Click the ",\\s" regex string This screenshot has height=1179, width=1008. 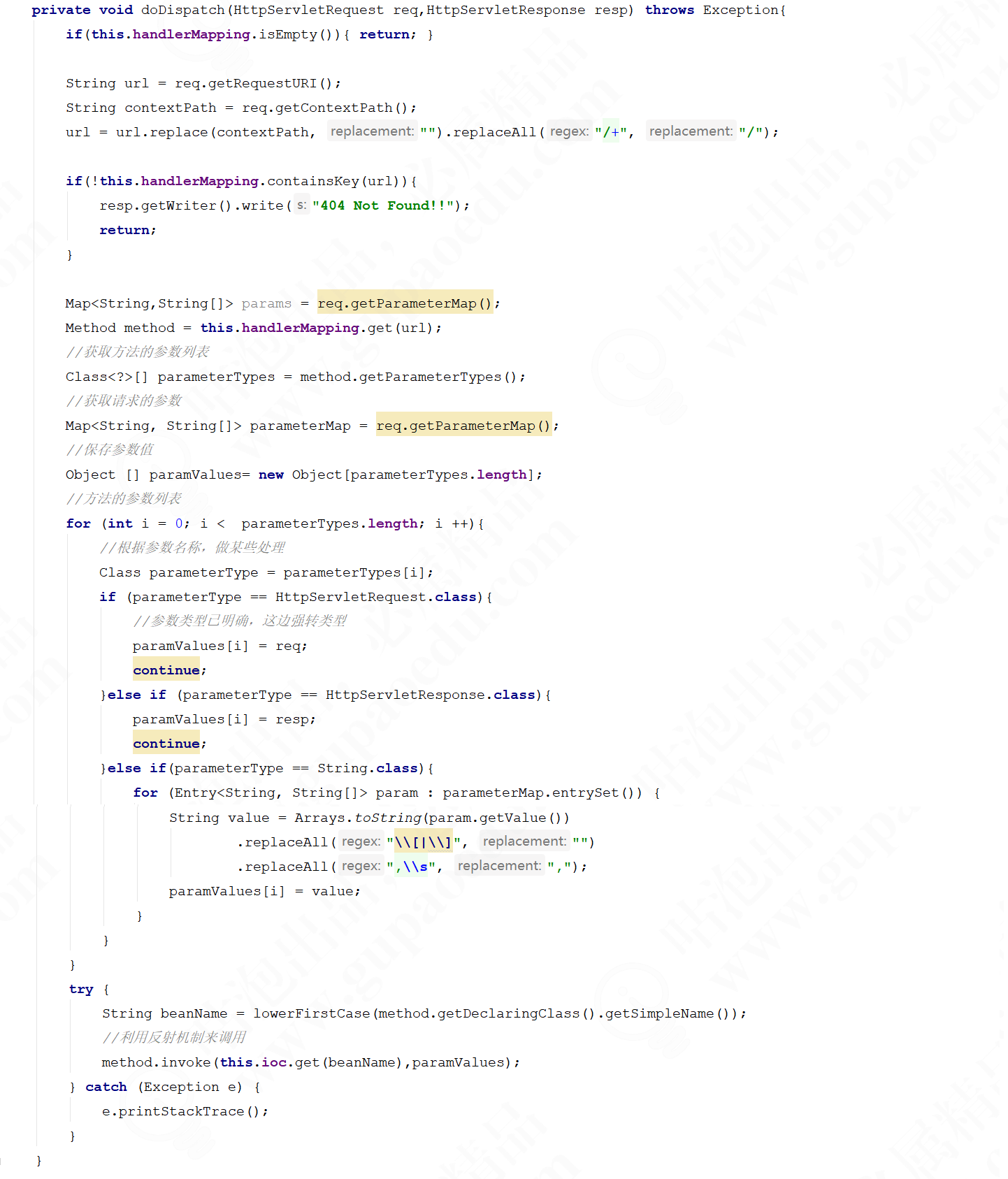(410, 867)
